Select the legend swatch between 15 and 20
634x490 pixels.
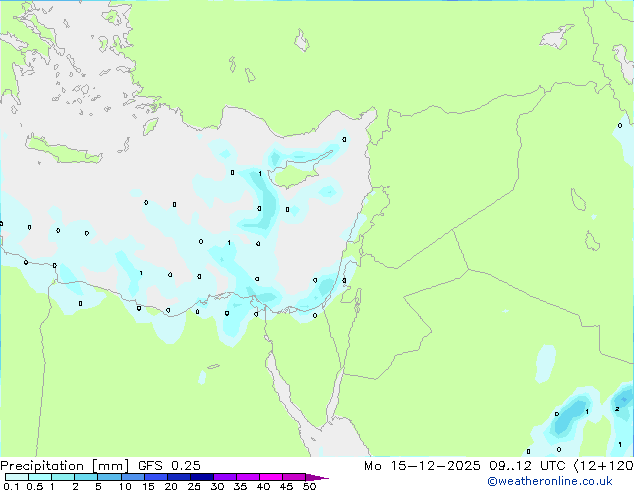(156, 477)
